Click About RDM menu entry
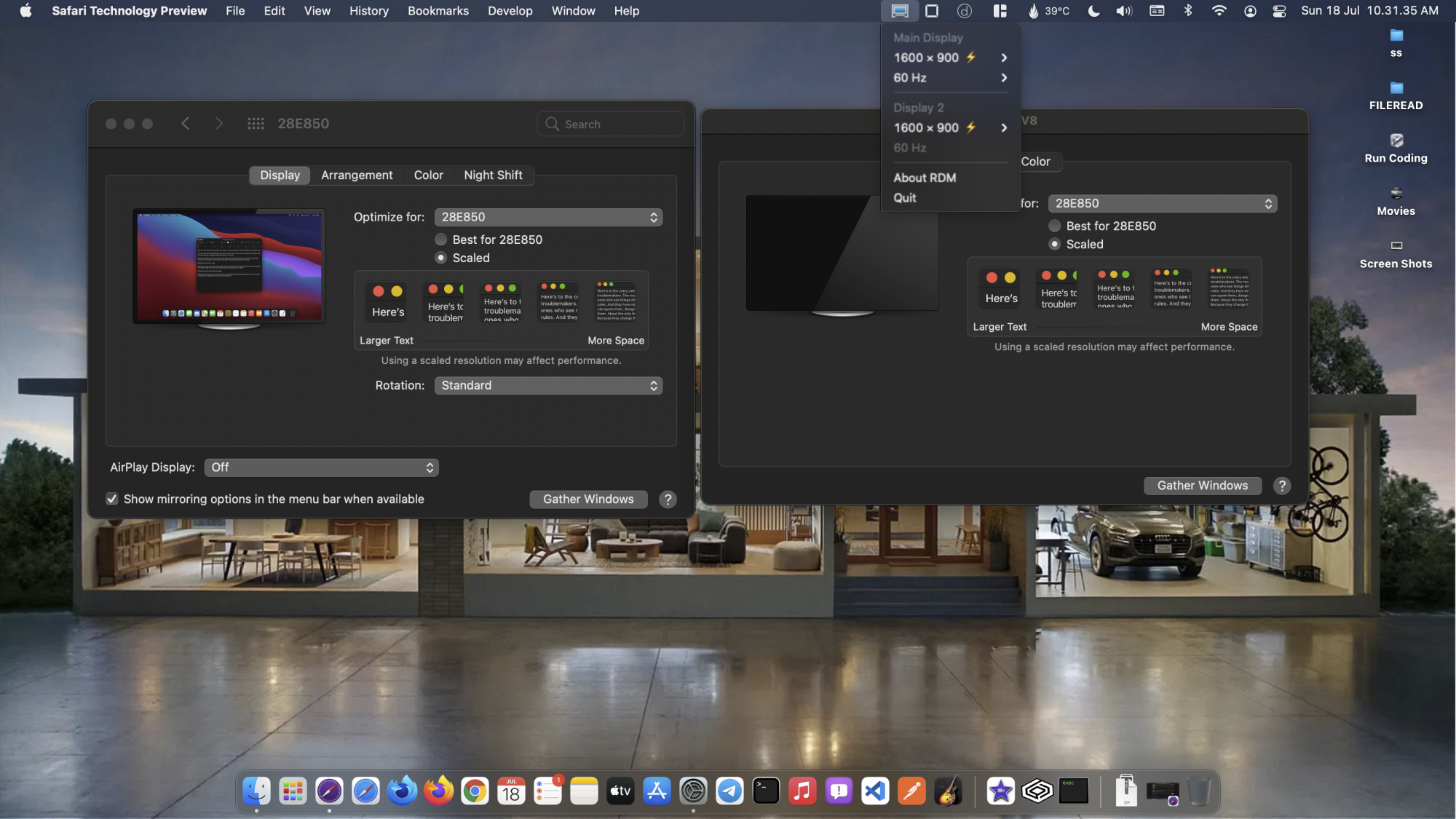This screenshot has width=1456, height=819. point(925,178)
